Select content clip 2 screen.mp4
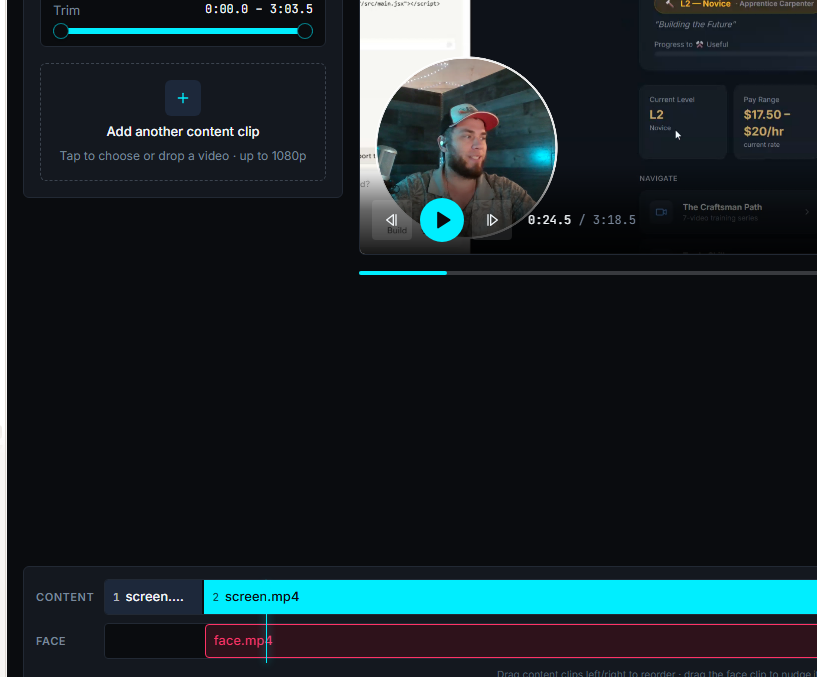This screenshot has width=817, height=677. pyautogui.click(x=510, y=597)
